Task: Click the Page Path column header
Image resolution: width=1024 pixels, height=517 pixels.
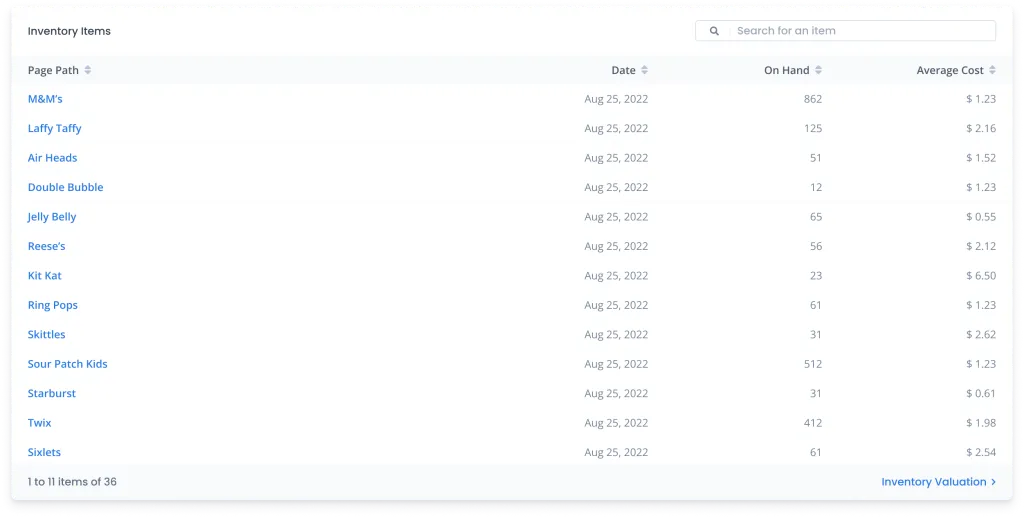Action: [x=53, y=70]
